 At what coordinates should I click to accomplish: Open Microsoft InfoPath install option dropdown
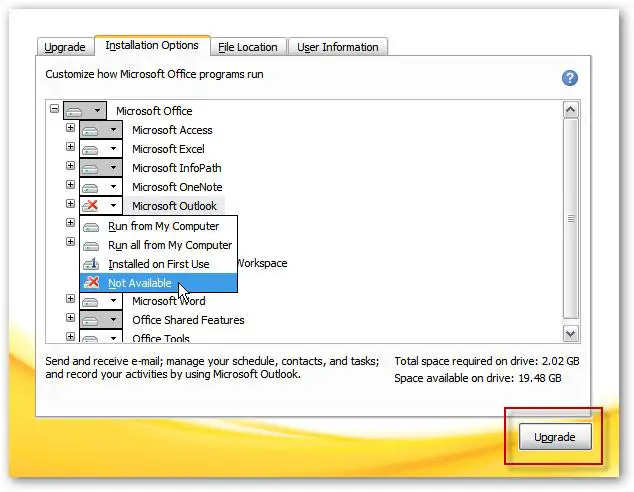point(101,168)
